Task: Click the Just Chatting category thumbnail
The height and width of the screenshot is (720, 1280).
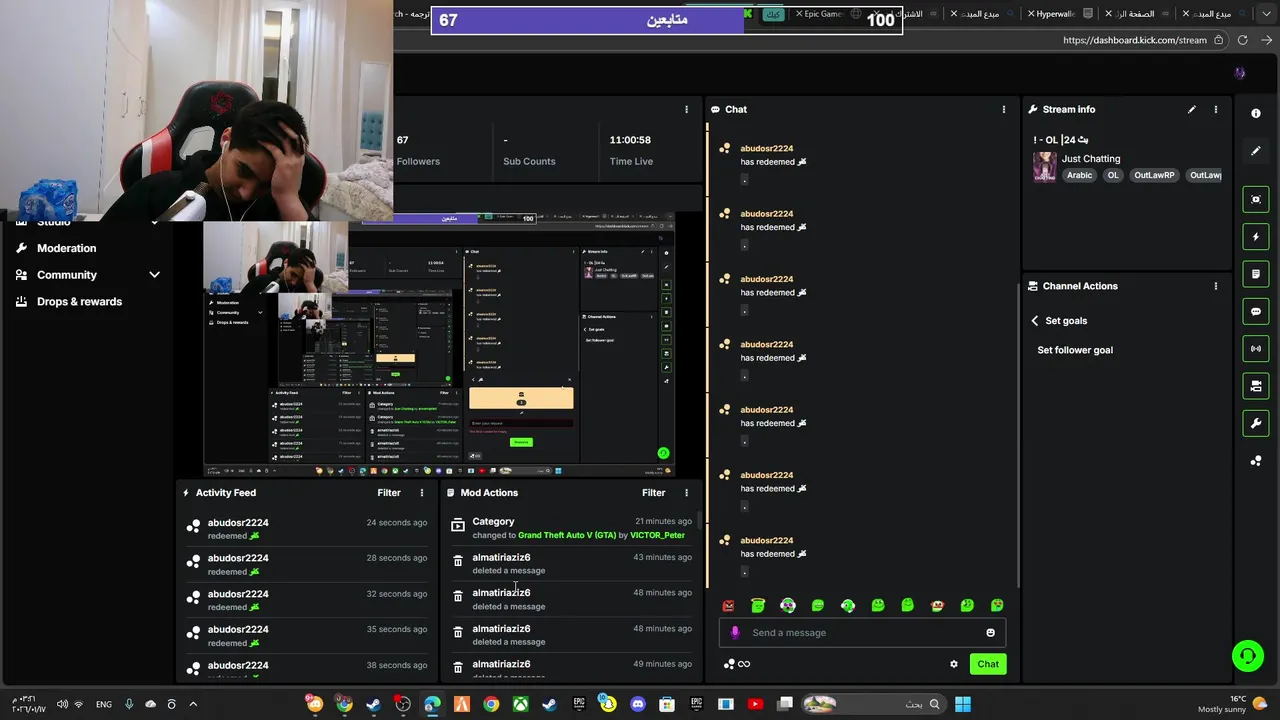Action: [x=1045, y=167]
